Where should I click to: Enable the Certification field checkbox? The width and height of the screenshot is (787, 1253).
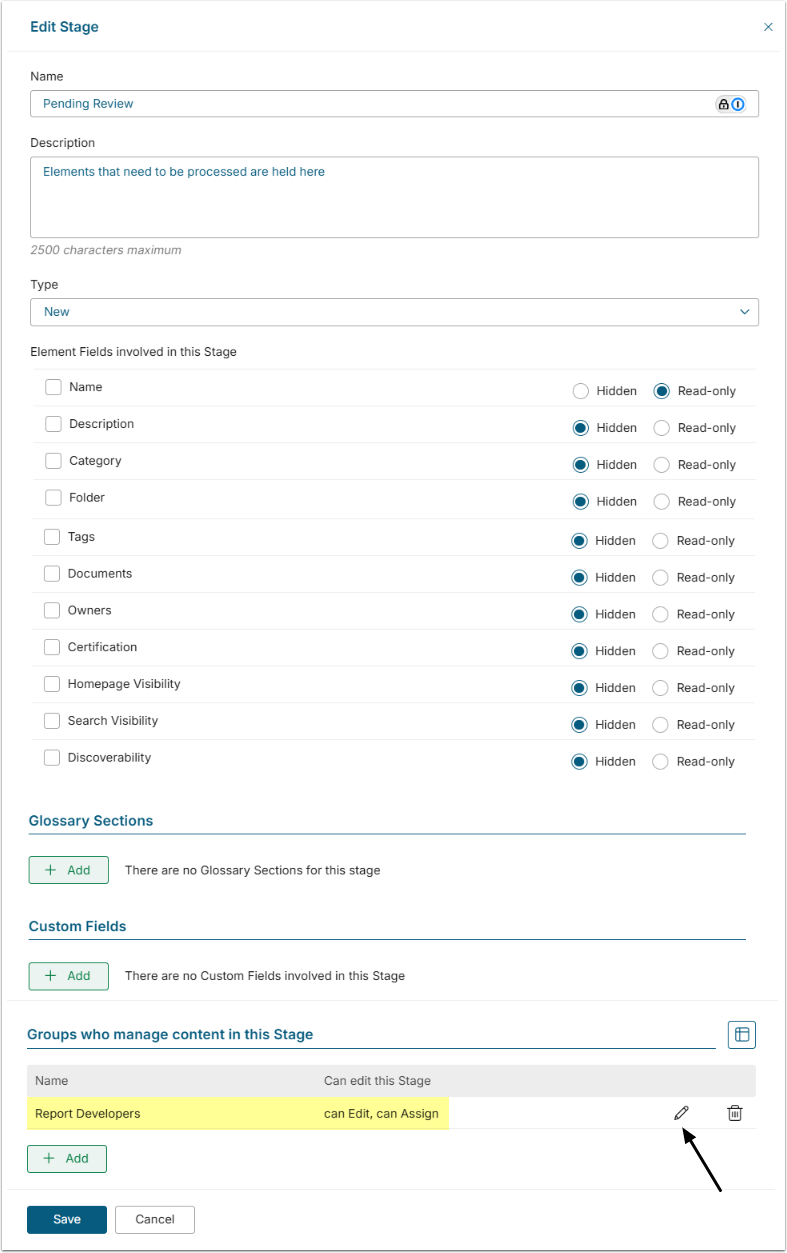(52, 647)
